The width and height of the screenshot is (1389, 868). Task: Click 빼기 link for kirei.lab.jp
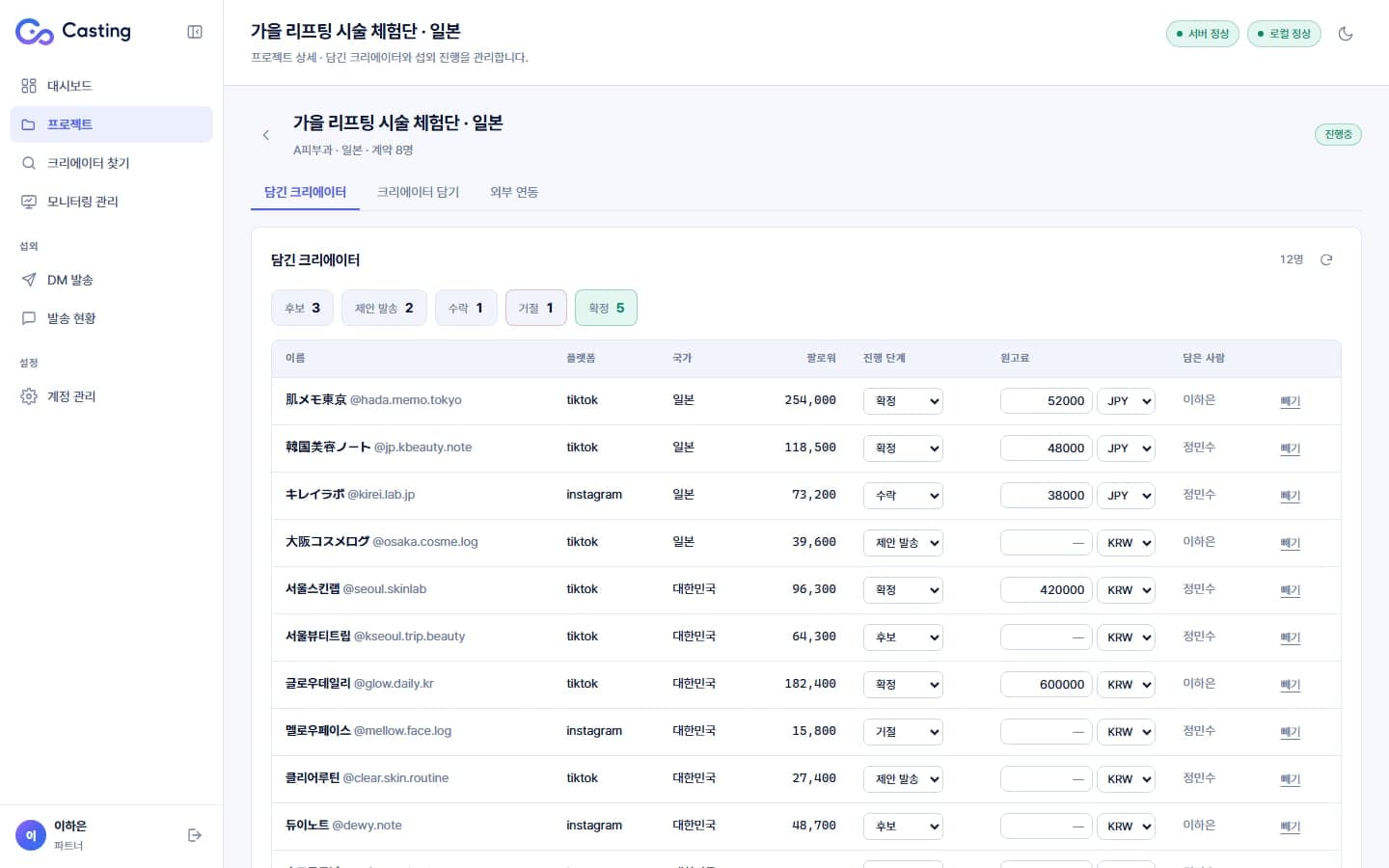coord(1291,496)
